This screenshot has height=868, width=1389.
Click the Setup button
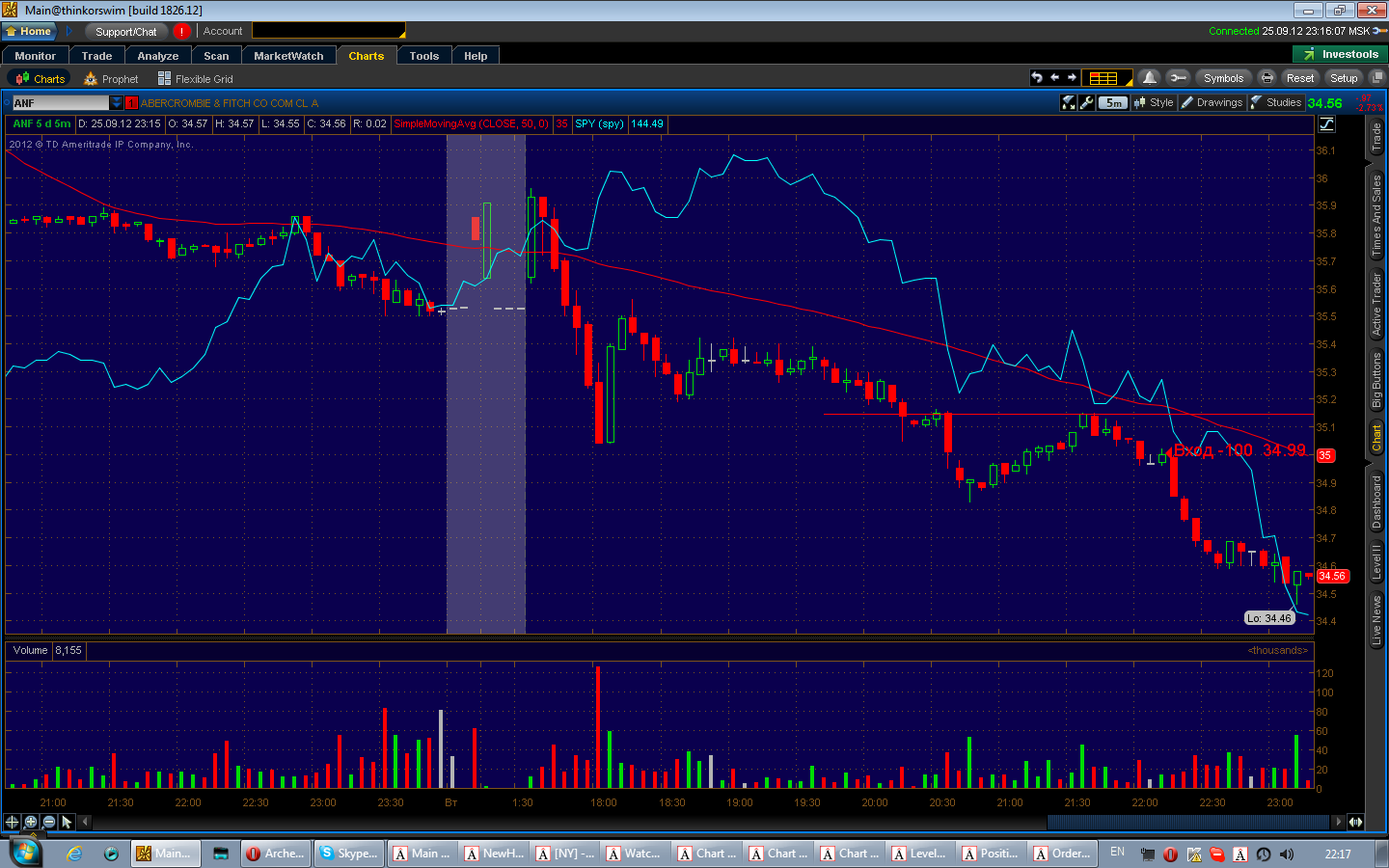pyautogui.click(x=1343, y=78)
